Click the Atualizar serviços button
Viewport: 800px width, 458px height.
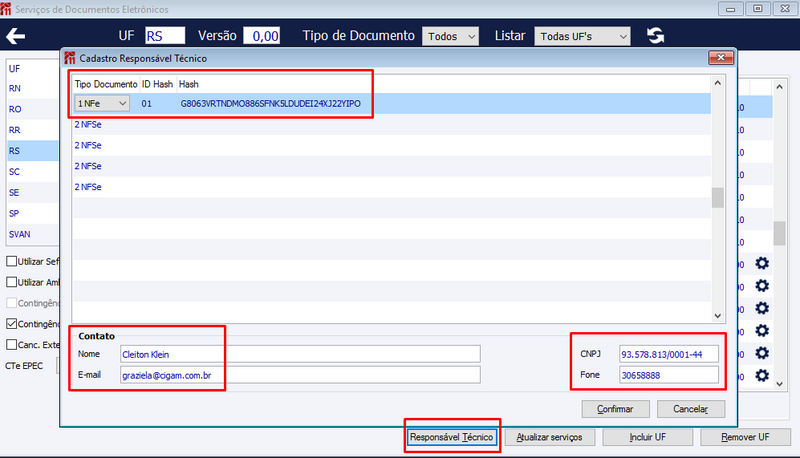[549, 437]
